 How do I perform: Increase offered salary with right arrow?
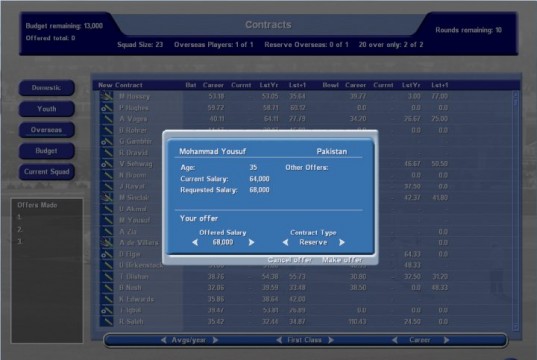(251, 242)
